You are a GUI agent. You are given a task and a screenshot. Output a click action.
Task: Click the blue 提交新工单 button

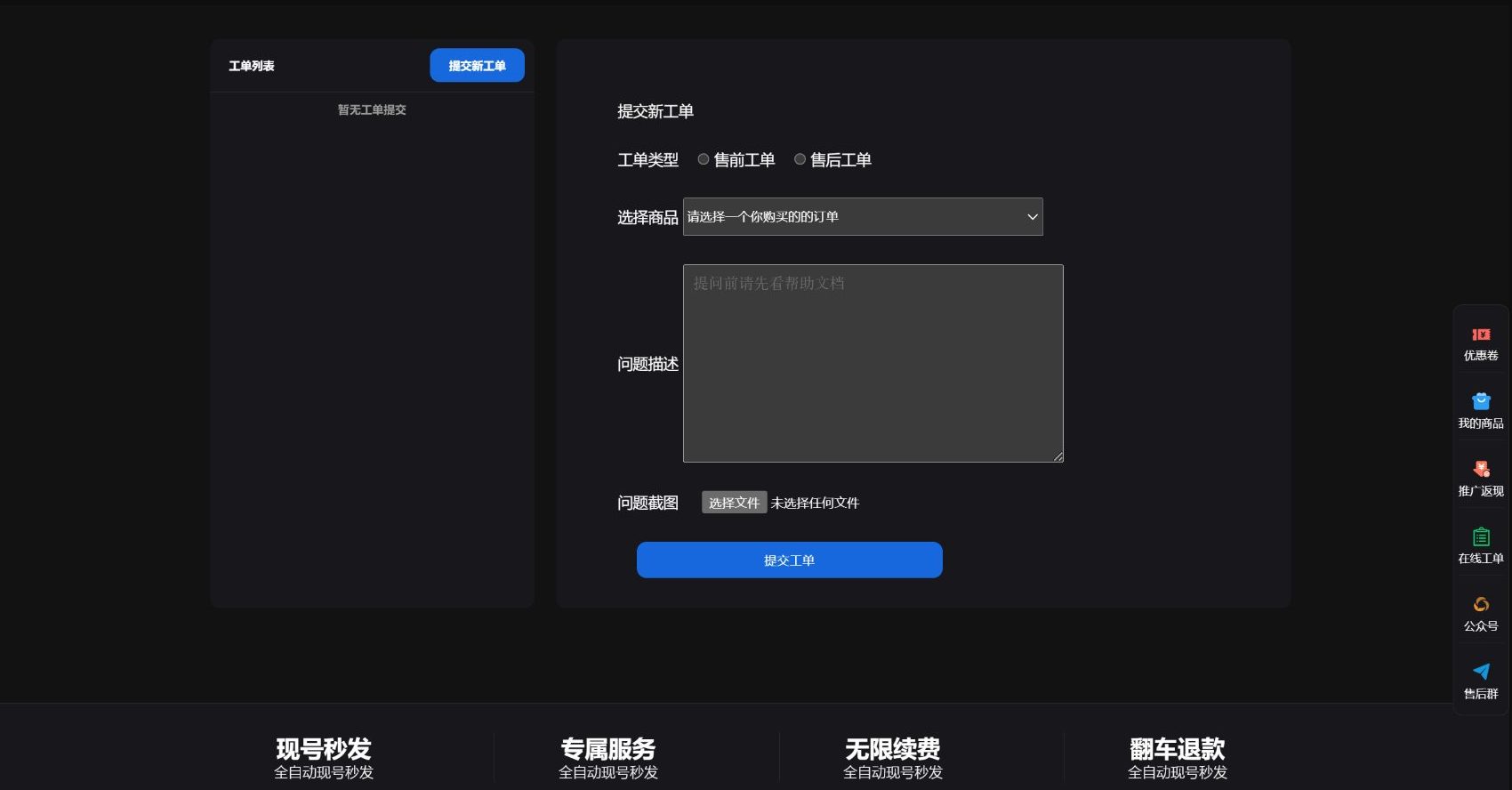477,66
